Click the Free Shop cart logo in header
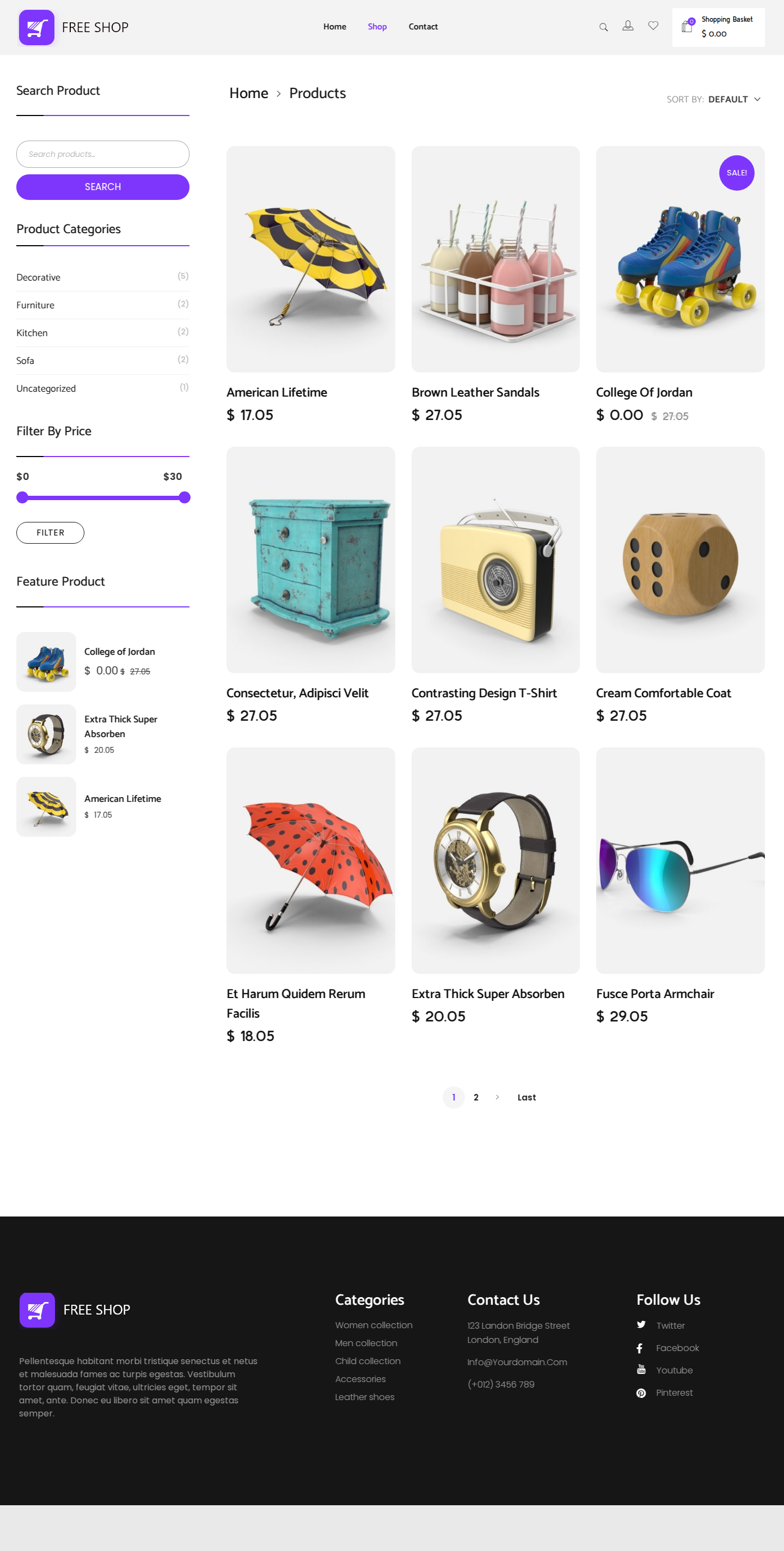 tap(36, 27)
